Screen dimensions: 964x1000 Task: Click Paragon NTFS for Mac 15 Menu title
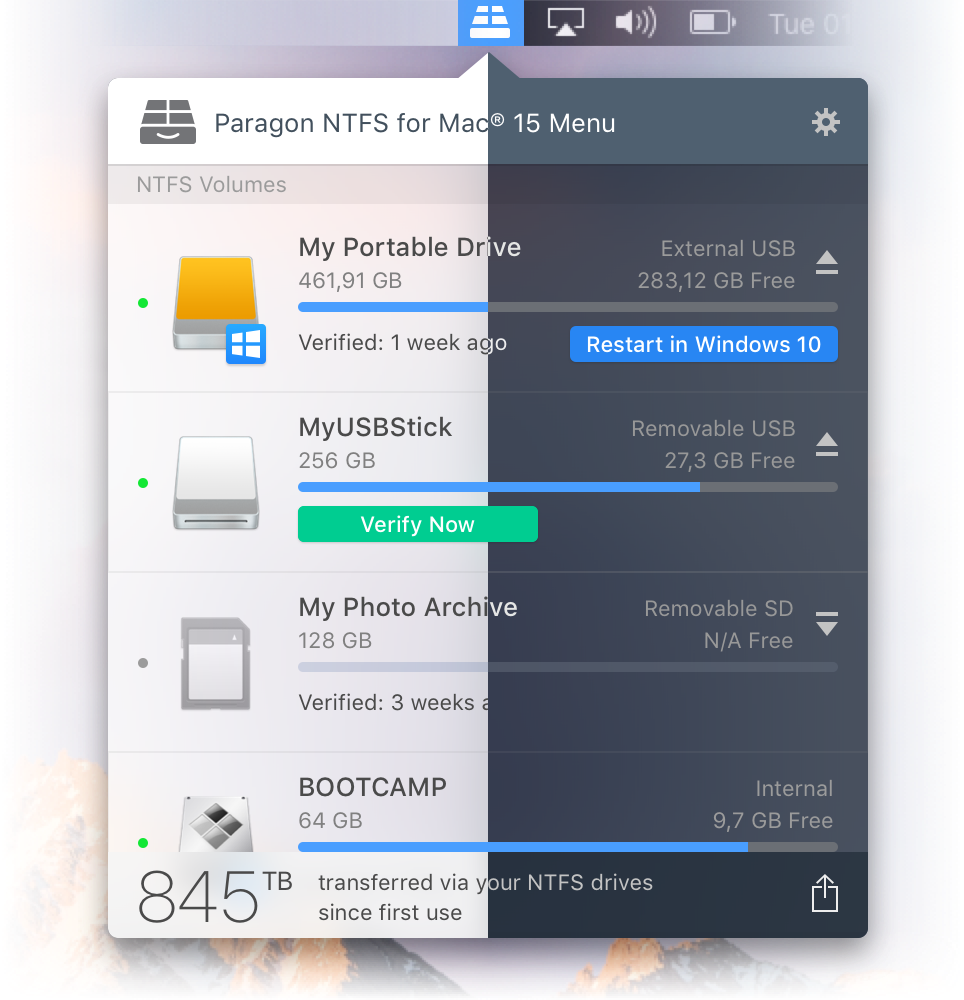pos(414,123)
